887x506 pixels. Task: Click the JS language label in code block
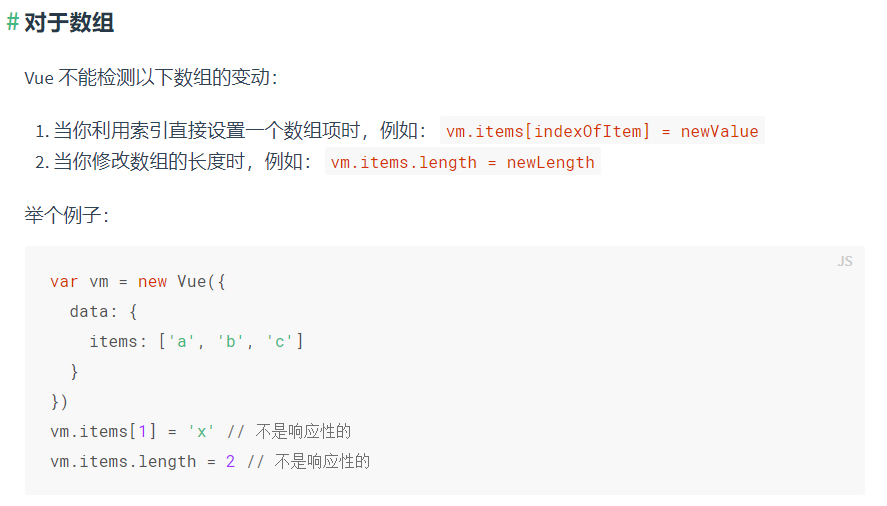pos(845,261)
